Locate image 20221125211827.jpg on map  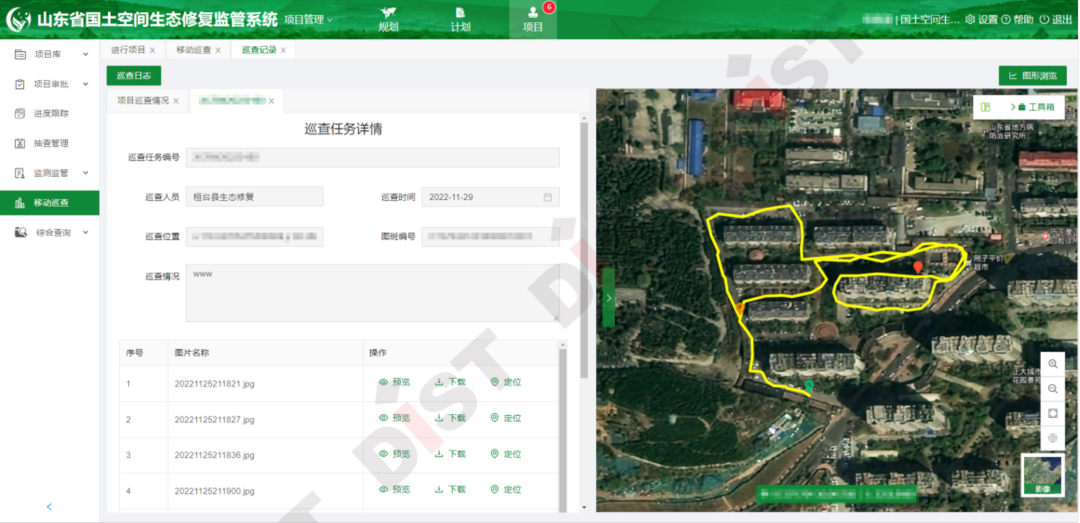(506, 418)
